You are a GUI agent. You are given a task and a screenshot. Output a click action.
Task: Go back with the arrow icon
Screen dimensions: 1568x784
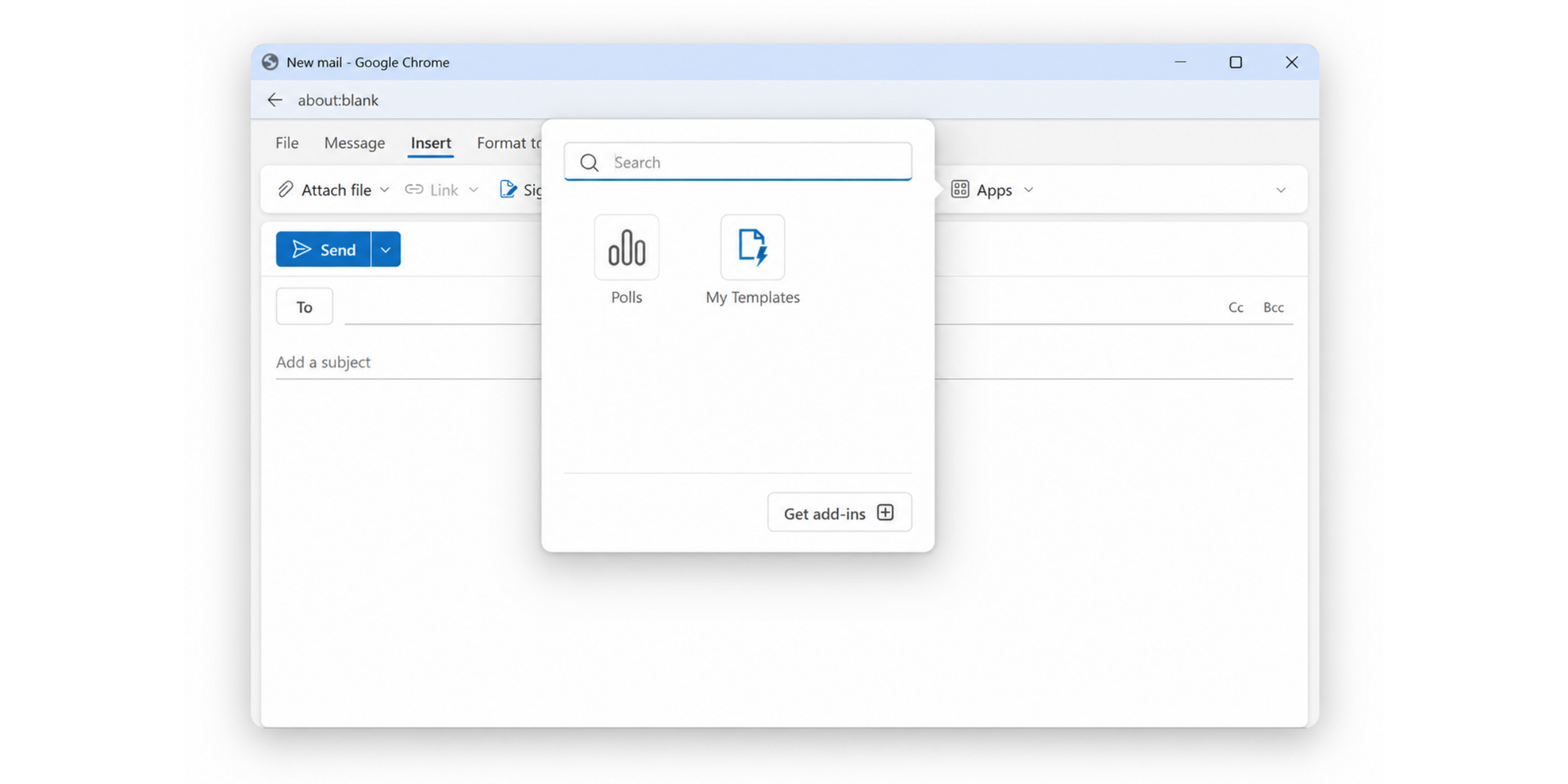pyautogui.click(x=274, y=100)
